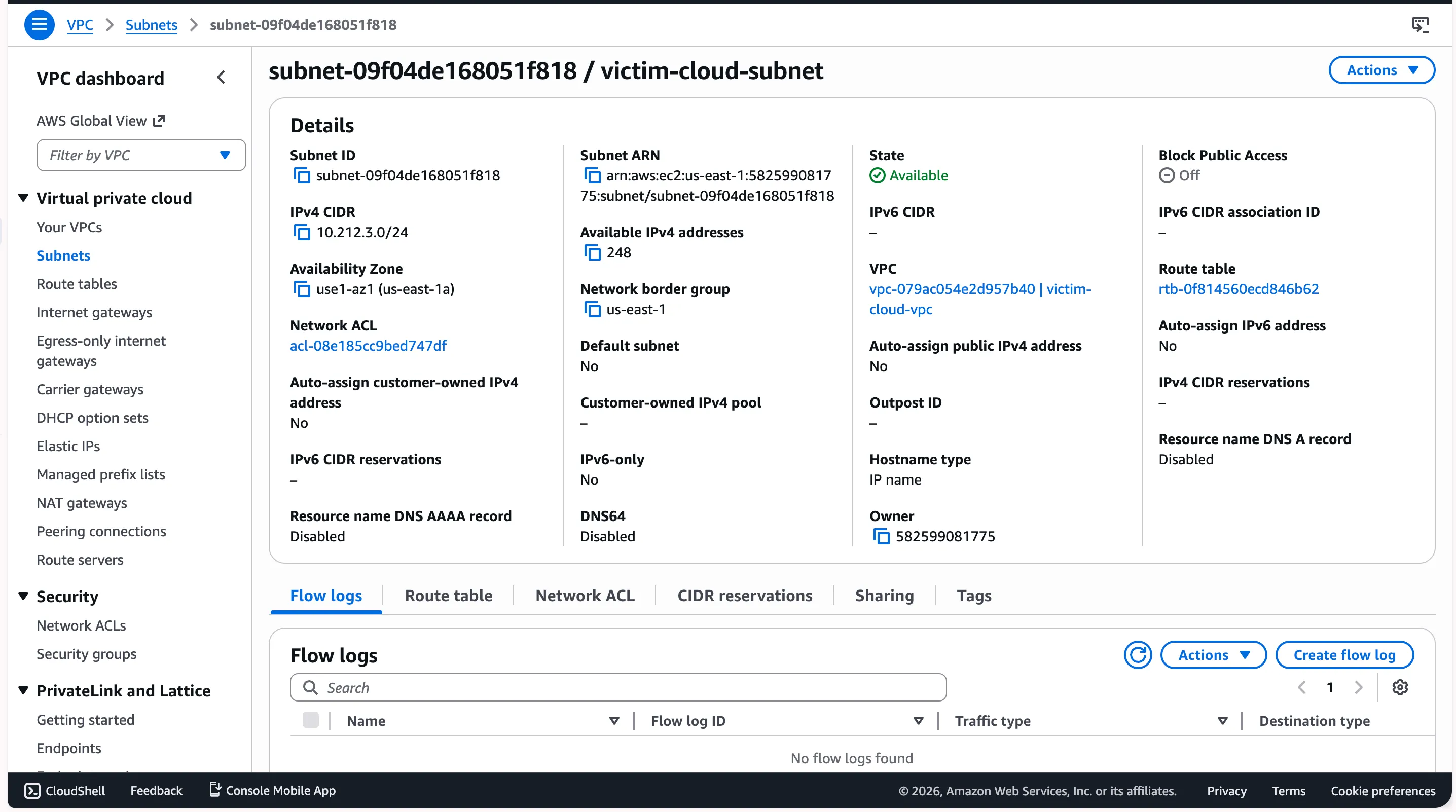Open the Filter by VPC dropdown
The height and width of the screenshot is (812, 1456).
pyautogui.click(x=141, y=155)
